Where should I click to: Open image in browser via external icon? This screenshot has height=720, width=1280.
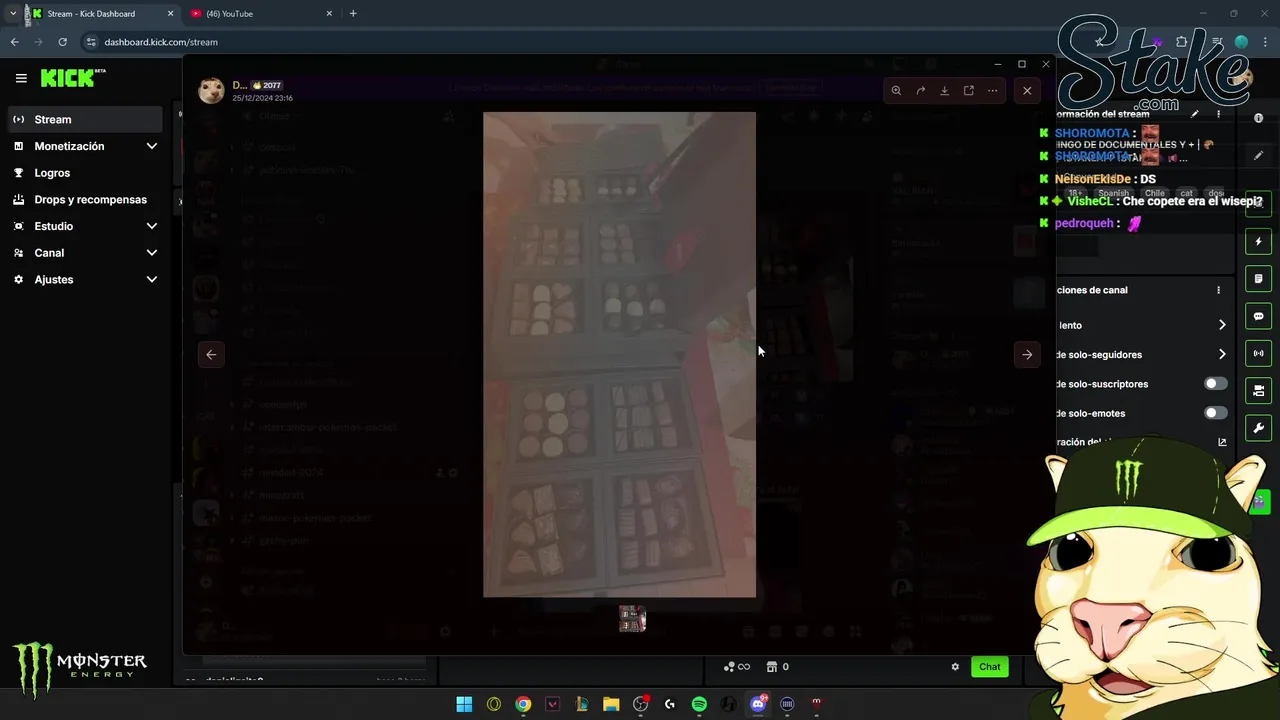click(968, 91)
